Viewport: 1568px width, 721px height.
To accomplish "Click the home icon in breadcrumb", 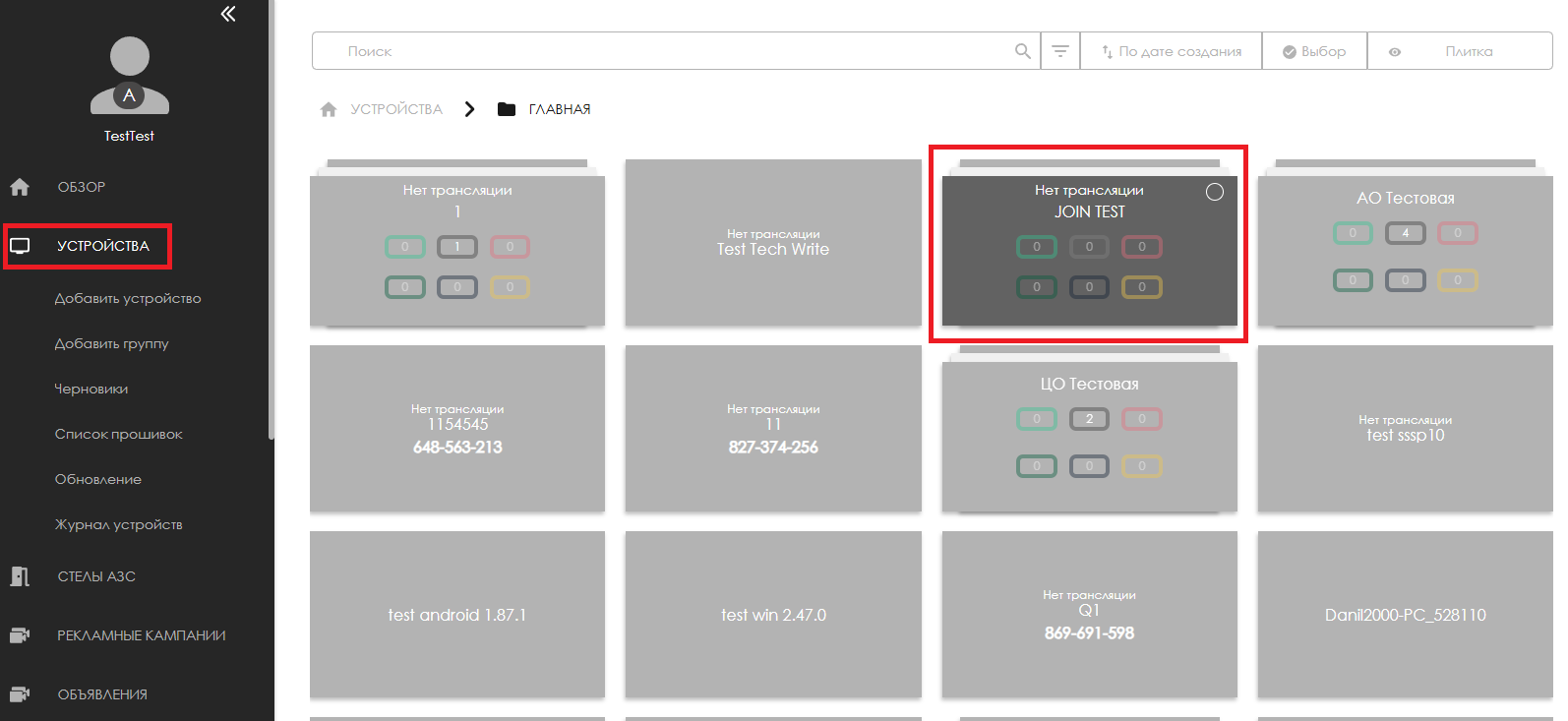I will [x=329, y=109].
